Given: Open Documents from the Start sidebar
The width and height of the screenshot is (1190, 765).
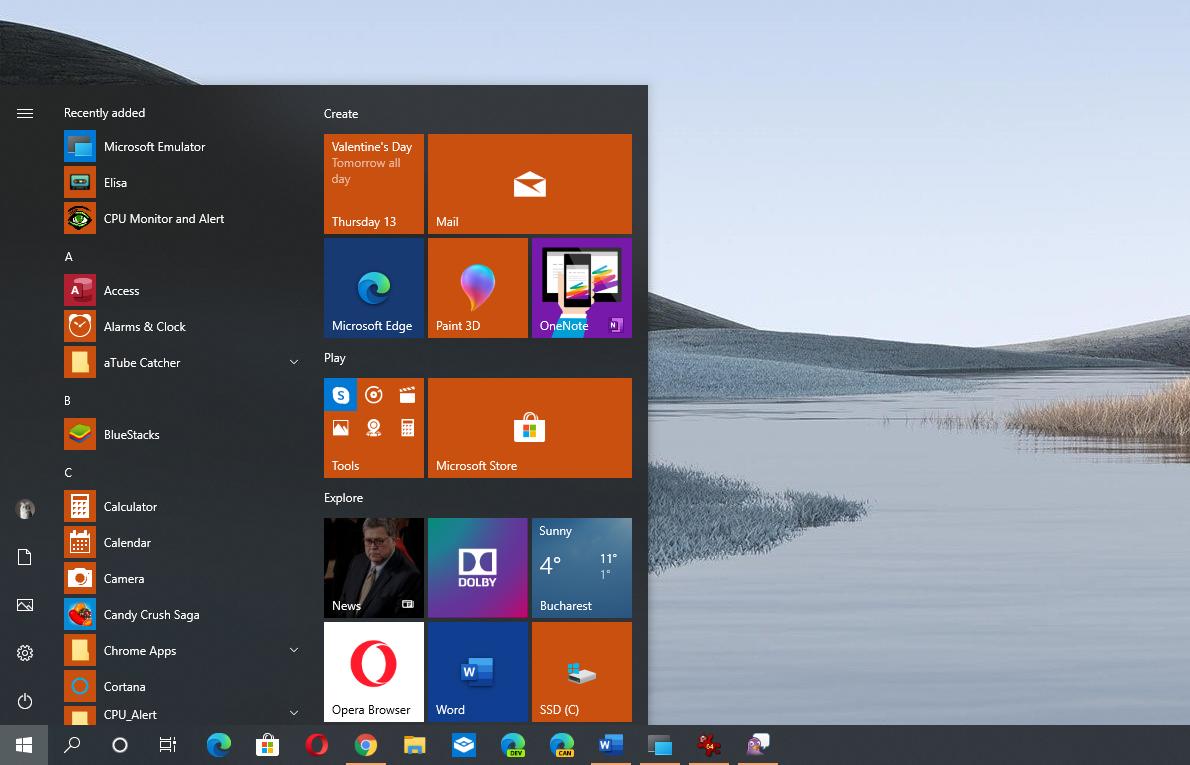Looking at the screenshot, I should pyautogui.click(x=25, y=557).
